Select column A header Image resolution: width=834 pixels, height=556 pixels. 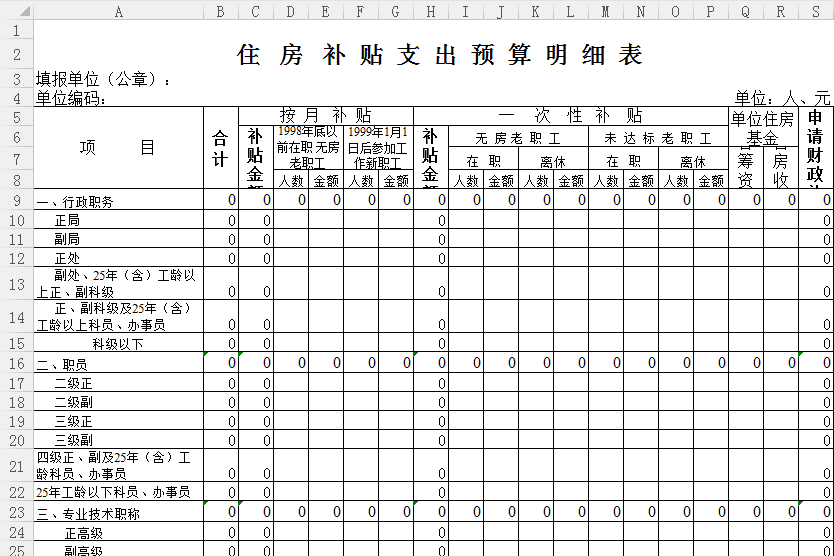[x=118, y=12]
